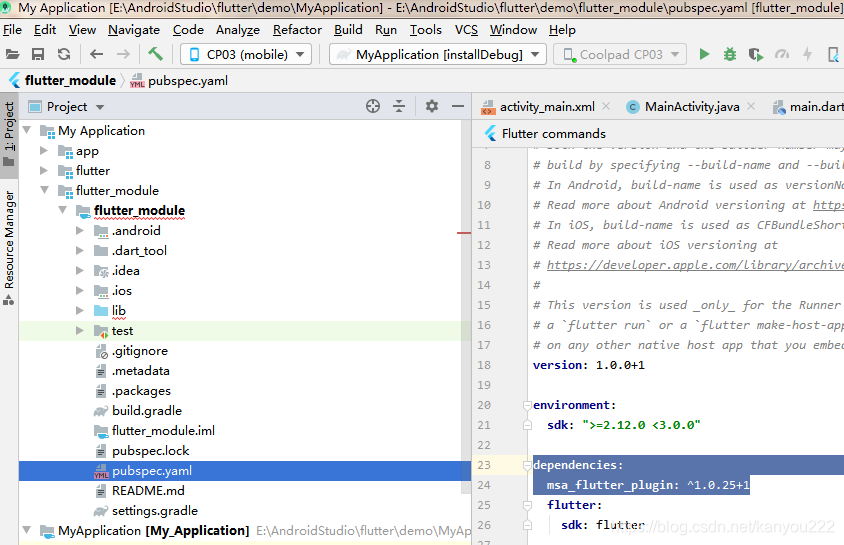844x545 pixels.
Task: Click the Project panel vertical scrollbar
Action: 466,307
